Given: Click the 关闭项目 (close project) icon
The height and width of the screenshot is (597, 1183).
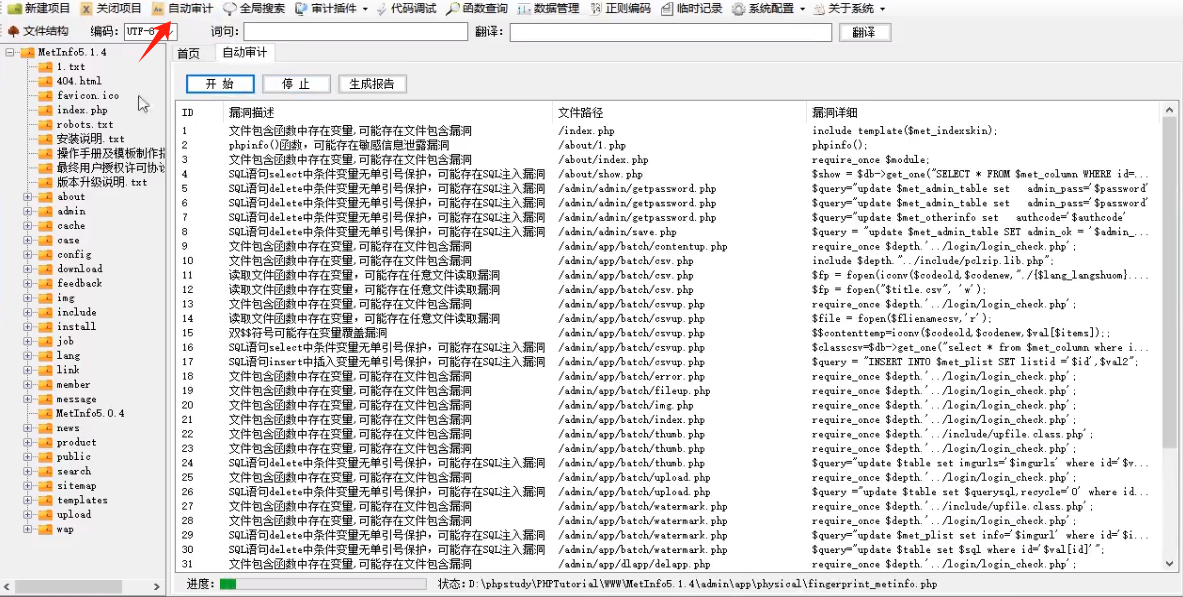Looking at the screenshot, I should click(110, 8).
